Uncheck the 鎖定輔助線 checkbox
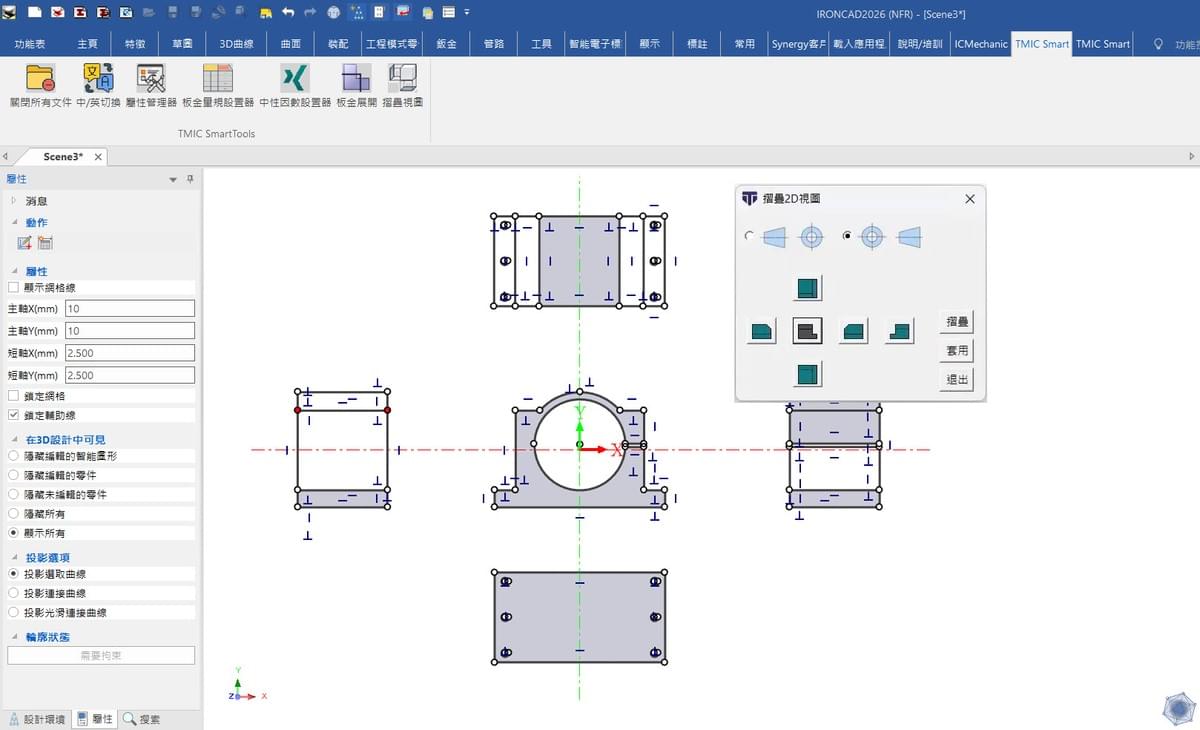The height and width of the screenshot is (730, 1200). click(14, 415)
